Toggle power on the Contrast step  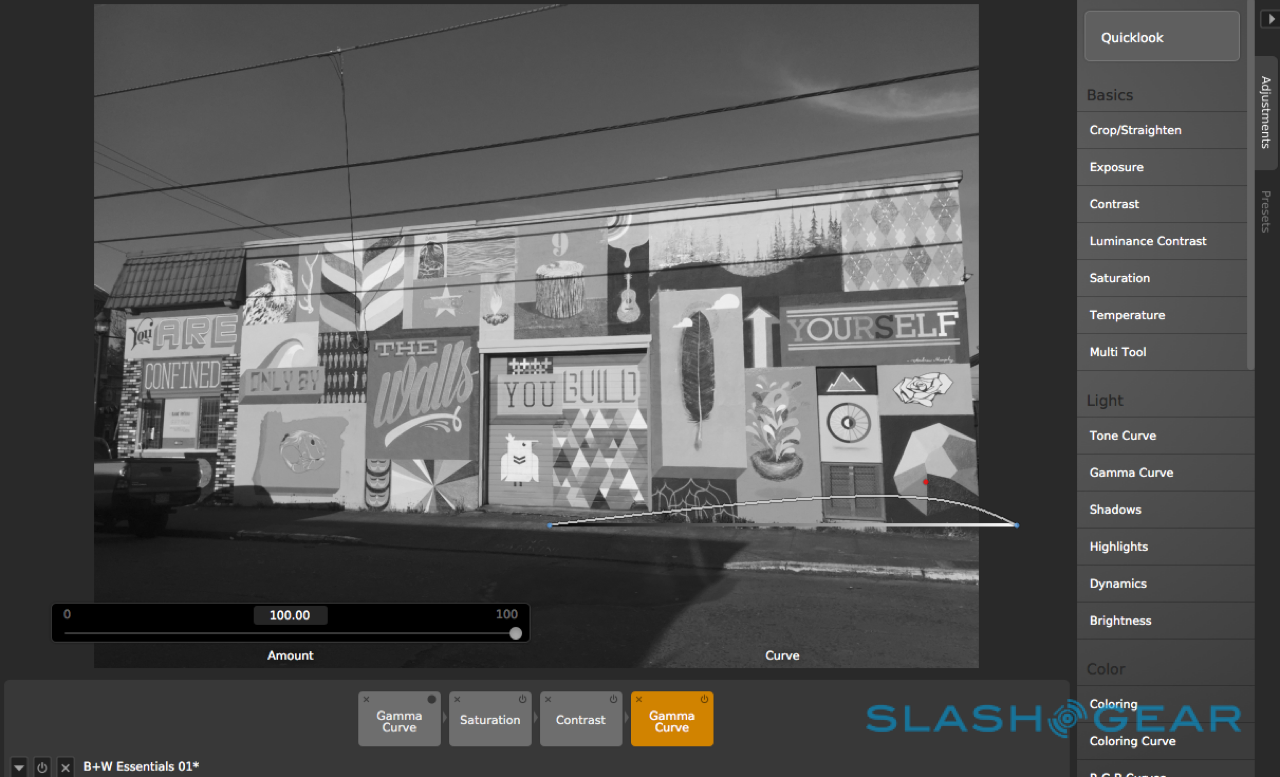pos(614,699)
